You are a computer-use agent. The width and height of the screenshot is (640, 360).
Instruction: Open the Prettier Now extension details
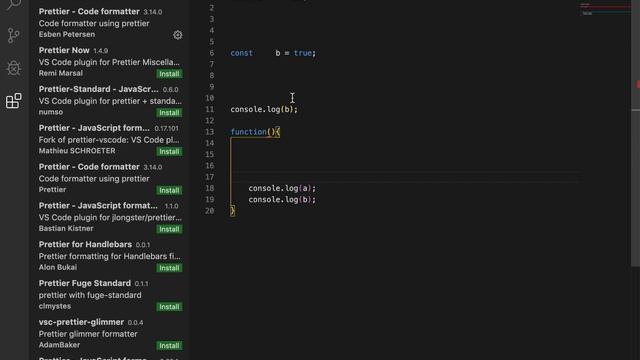(x=109, y=62)
